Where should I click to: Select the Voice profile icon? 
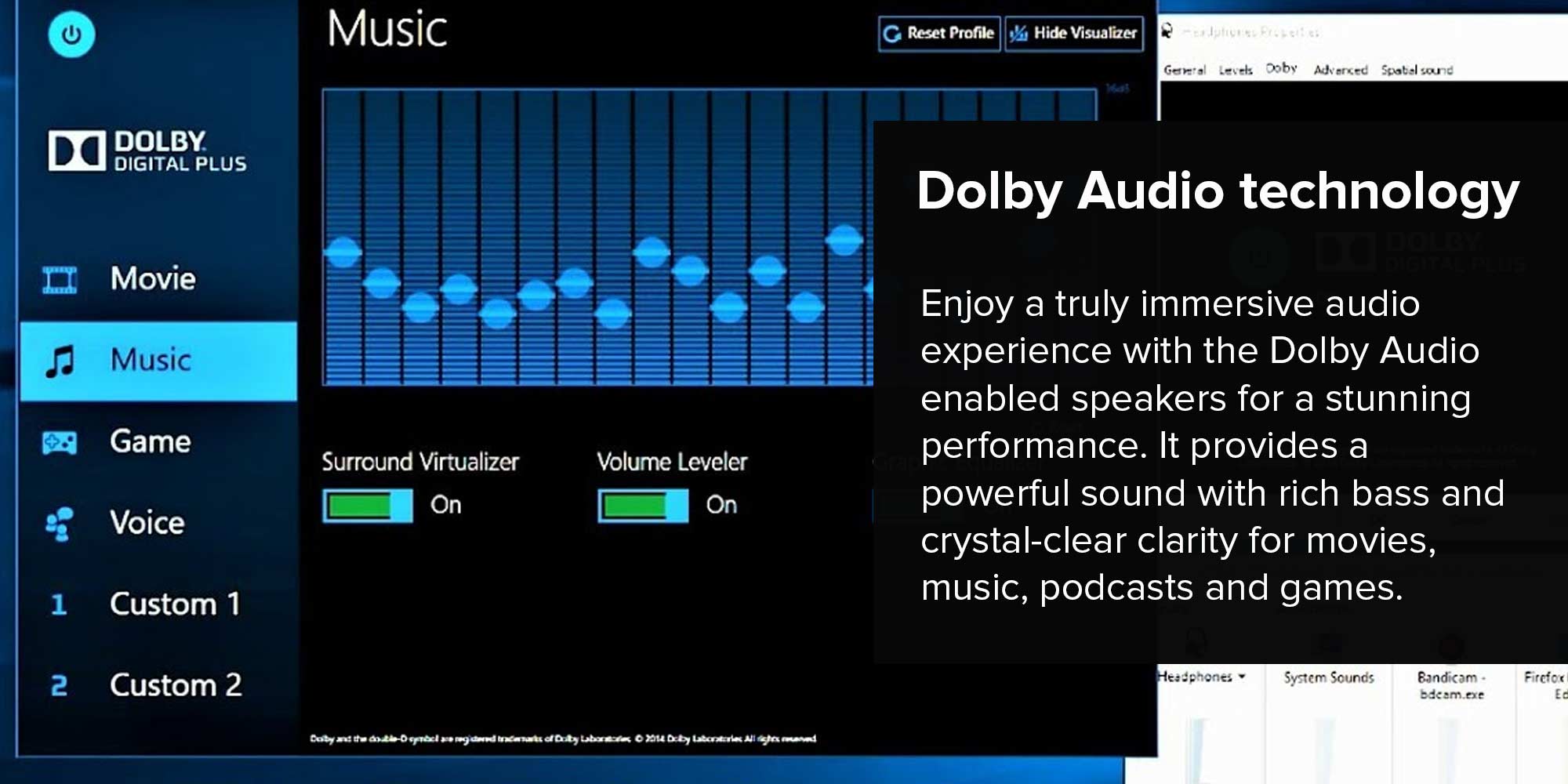tap(60, 524)
